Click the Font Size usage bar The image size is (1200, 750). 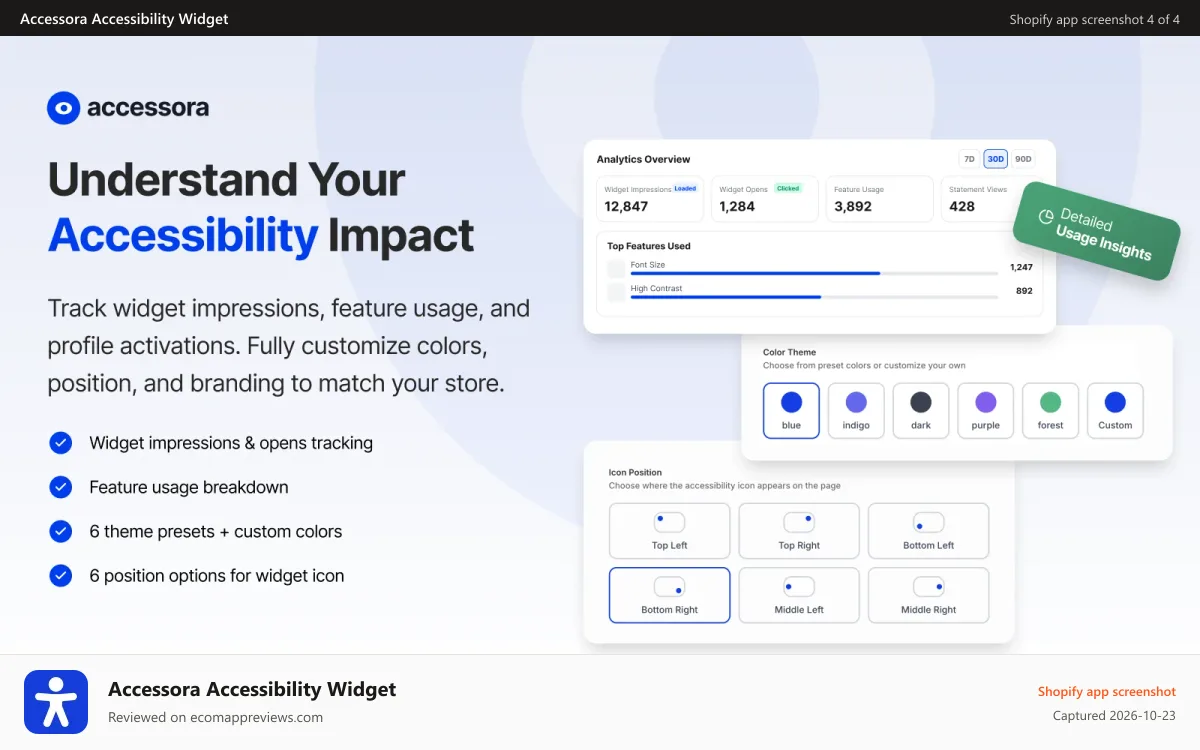pyautogui.click(x=814, y=273)
